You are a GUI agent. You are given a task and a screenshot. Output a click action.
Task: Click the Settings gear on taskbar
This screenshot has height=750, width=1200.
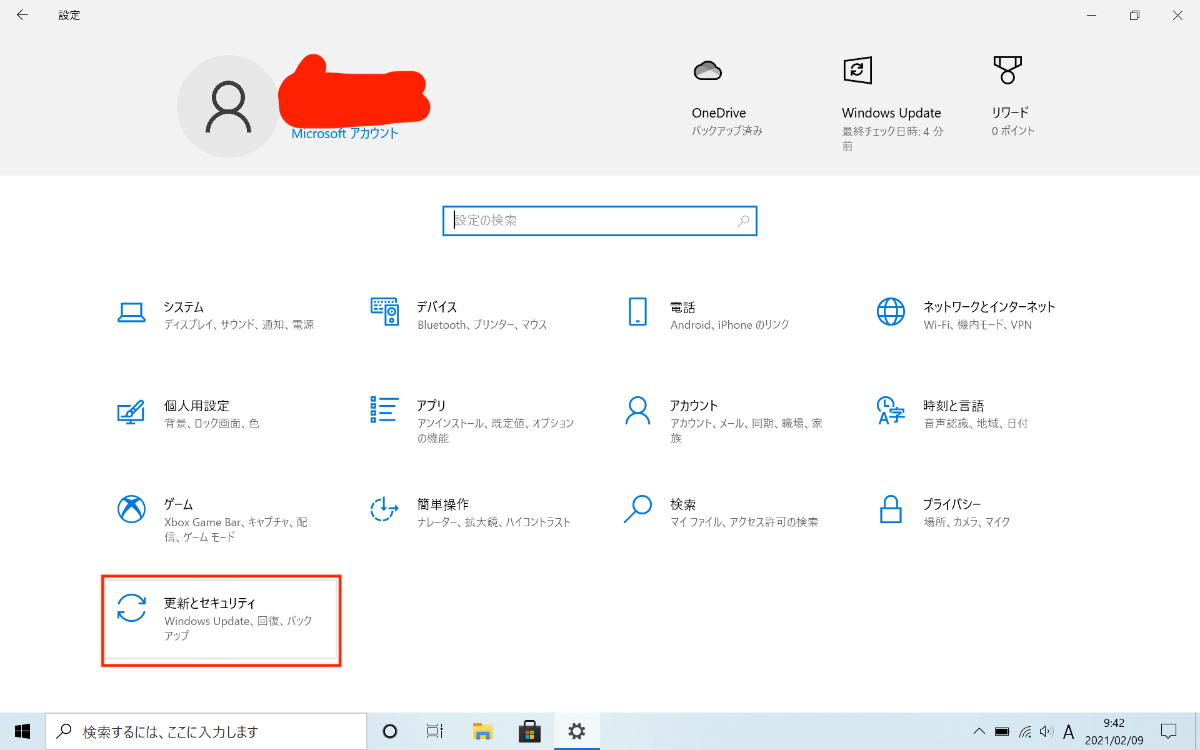(x=577, y=731)
